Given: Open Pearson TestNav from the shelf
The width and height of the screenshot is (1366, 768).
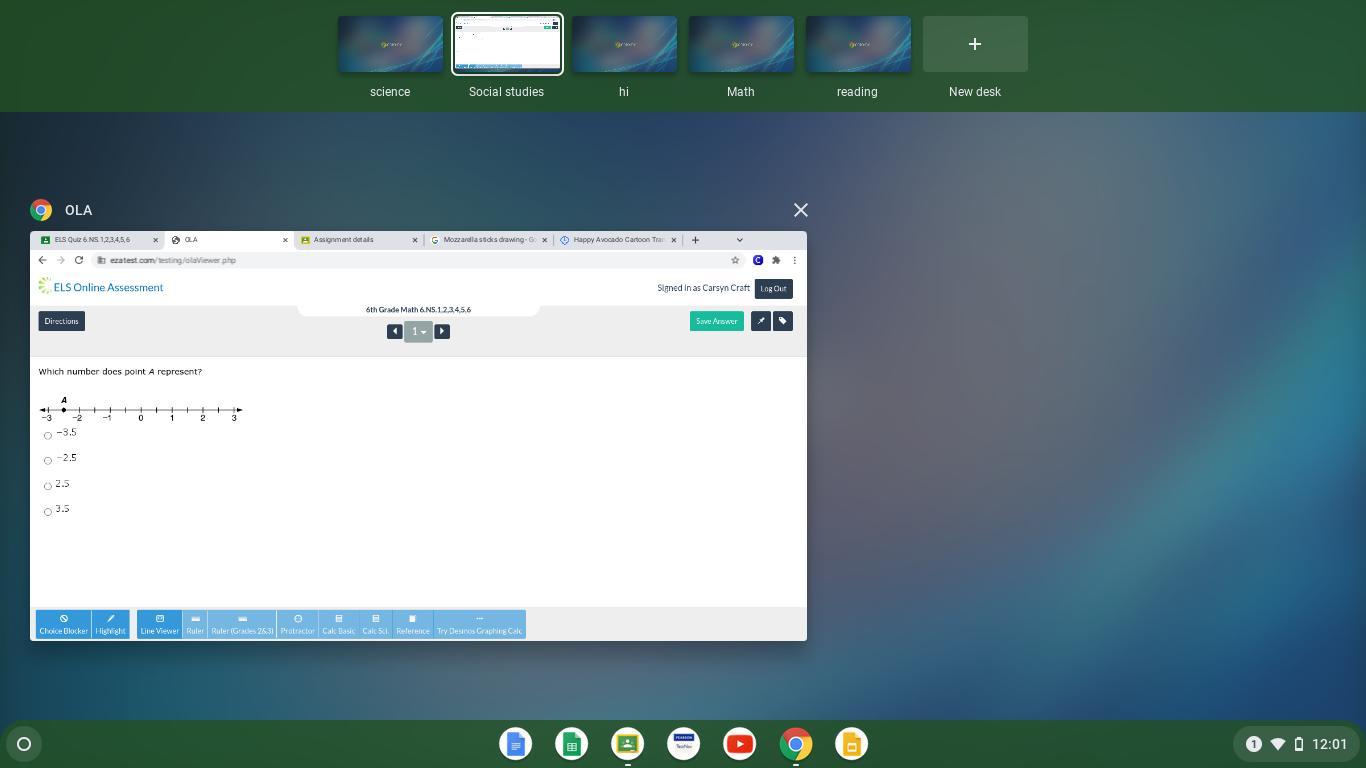Looking at the screenshot, I should tap(684, 744).
